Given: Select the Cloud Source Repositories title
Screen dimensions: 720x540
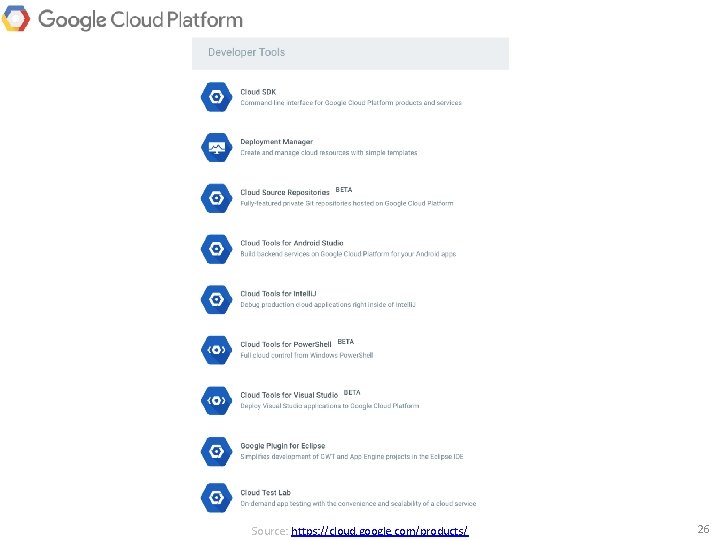Looking at the screenshot, I should [285, 192].
